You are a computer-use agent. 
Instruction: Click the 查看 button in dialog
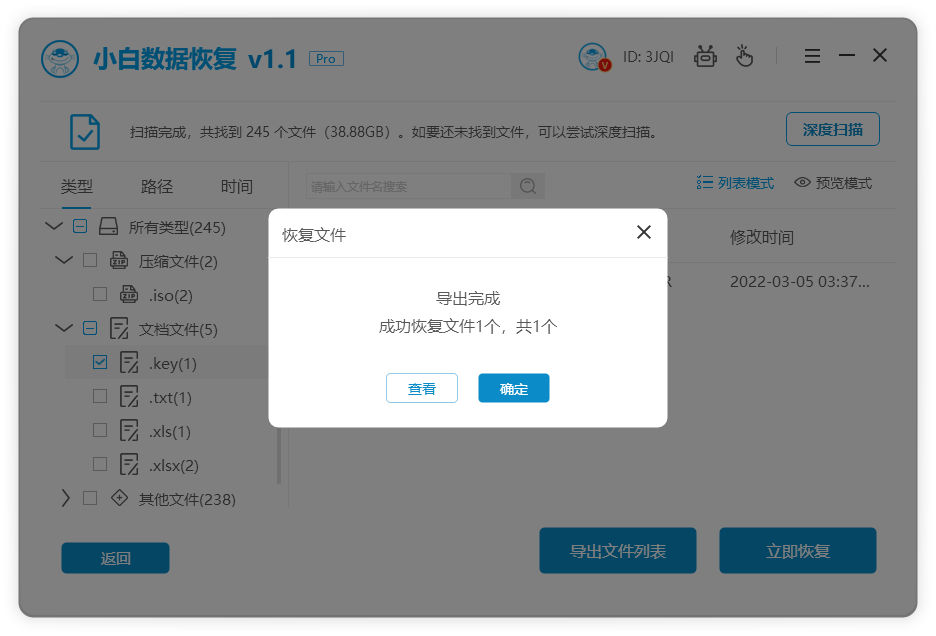[x=422, y=388]
